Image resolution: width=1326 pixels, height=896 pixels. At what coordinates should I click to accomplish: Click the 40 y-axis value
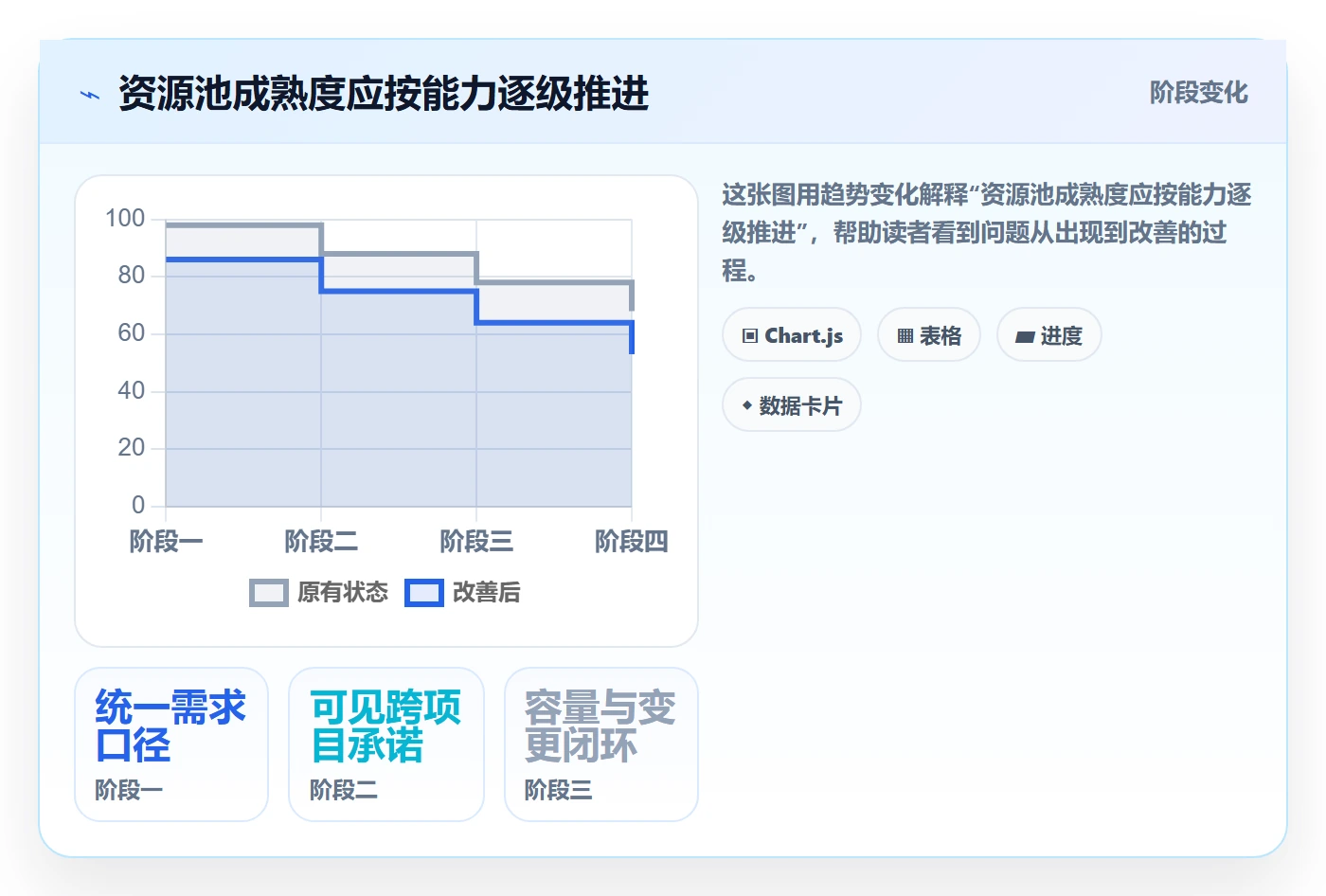132,391
